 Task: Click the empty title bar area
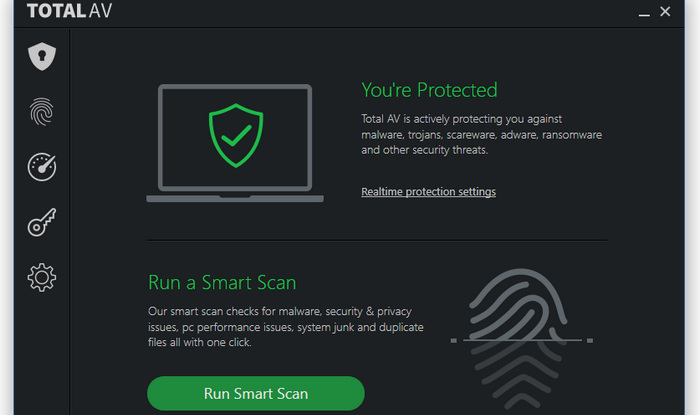[x=375, y=12]
